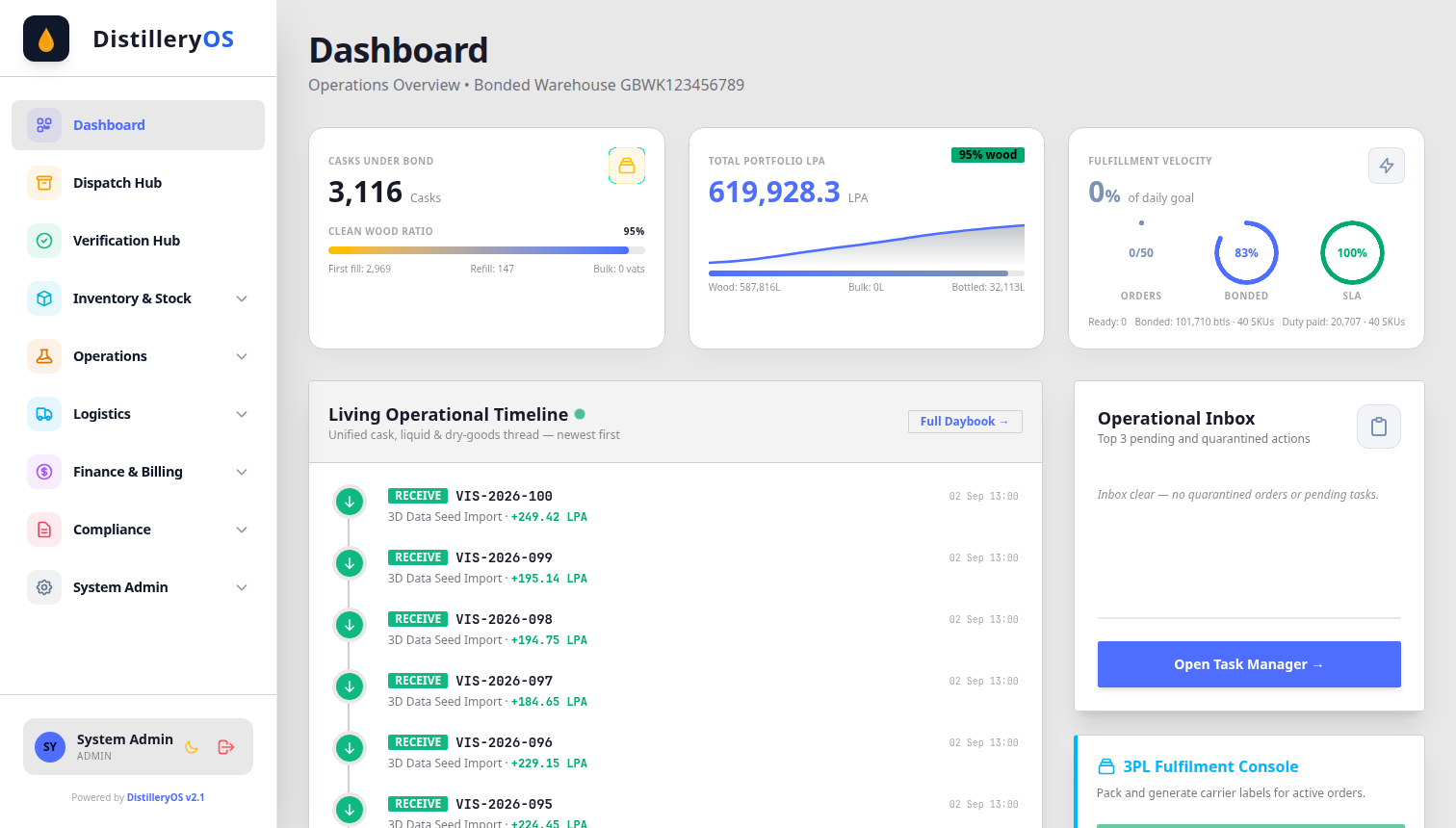Click the lightning icon on Fulfillment Velocity card
Screen dimensions: 1456x828
point(1387,166)
